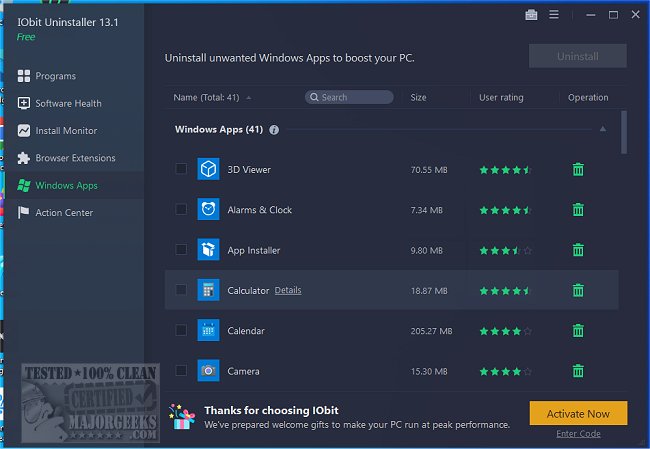Click the "Calendar" app name
Image resolution: width=650 pixels, height=449 pixels.
coord(246,331)
